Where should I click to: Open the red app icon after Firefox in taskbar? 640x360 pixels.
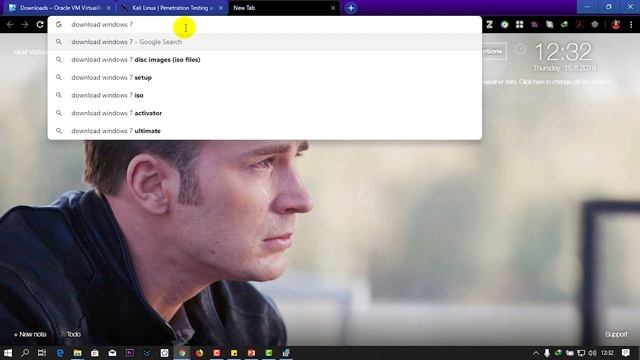(x=216, y=353)
